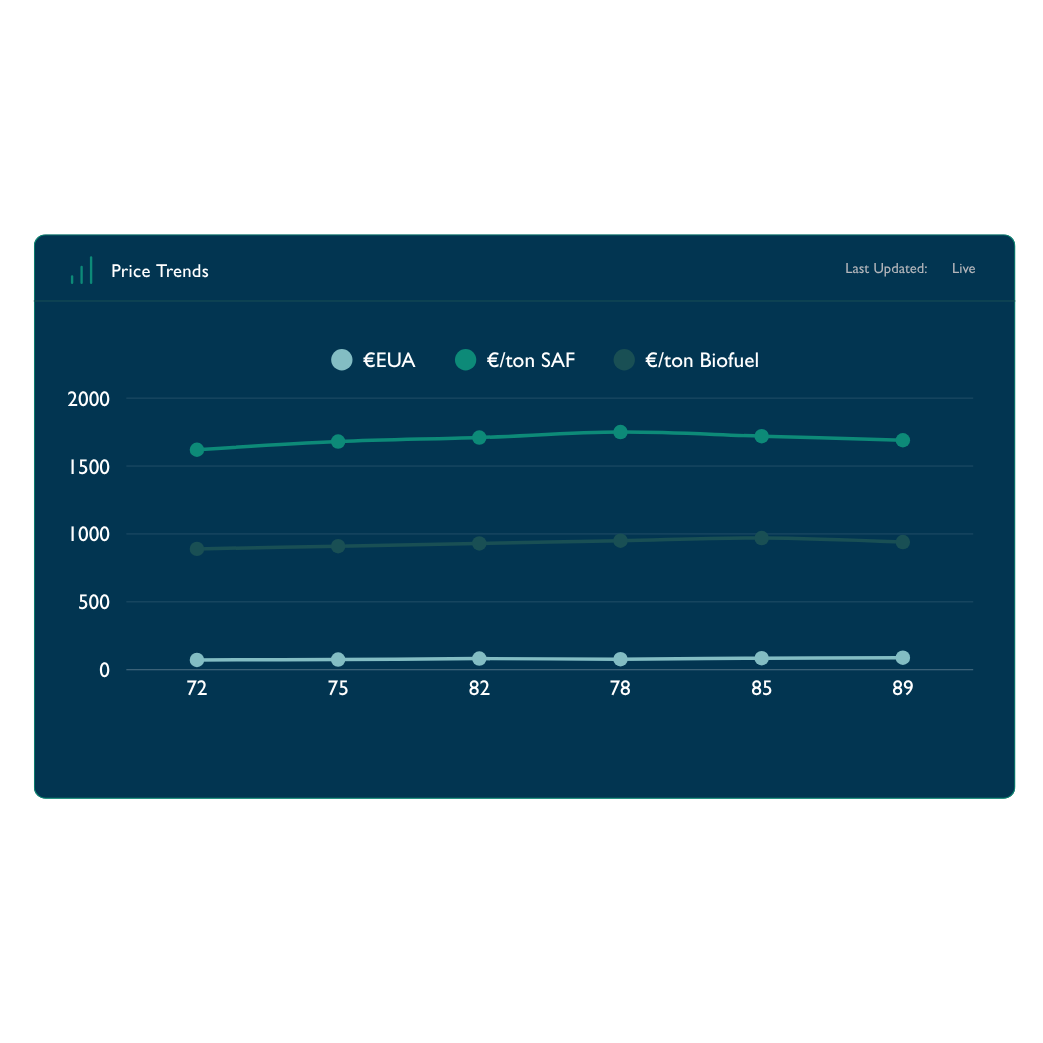This screenshot has height=1043, width=1043.
Task: Select the EUA data point at label 89
Action: coord(903,658)
